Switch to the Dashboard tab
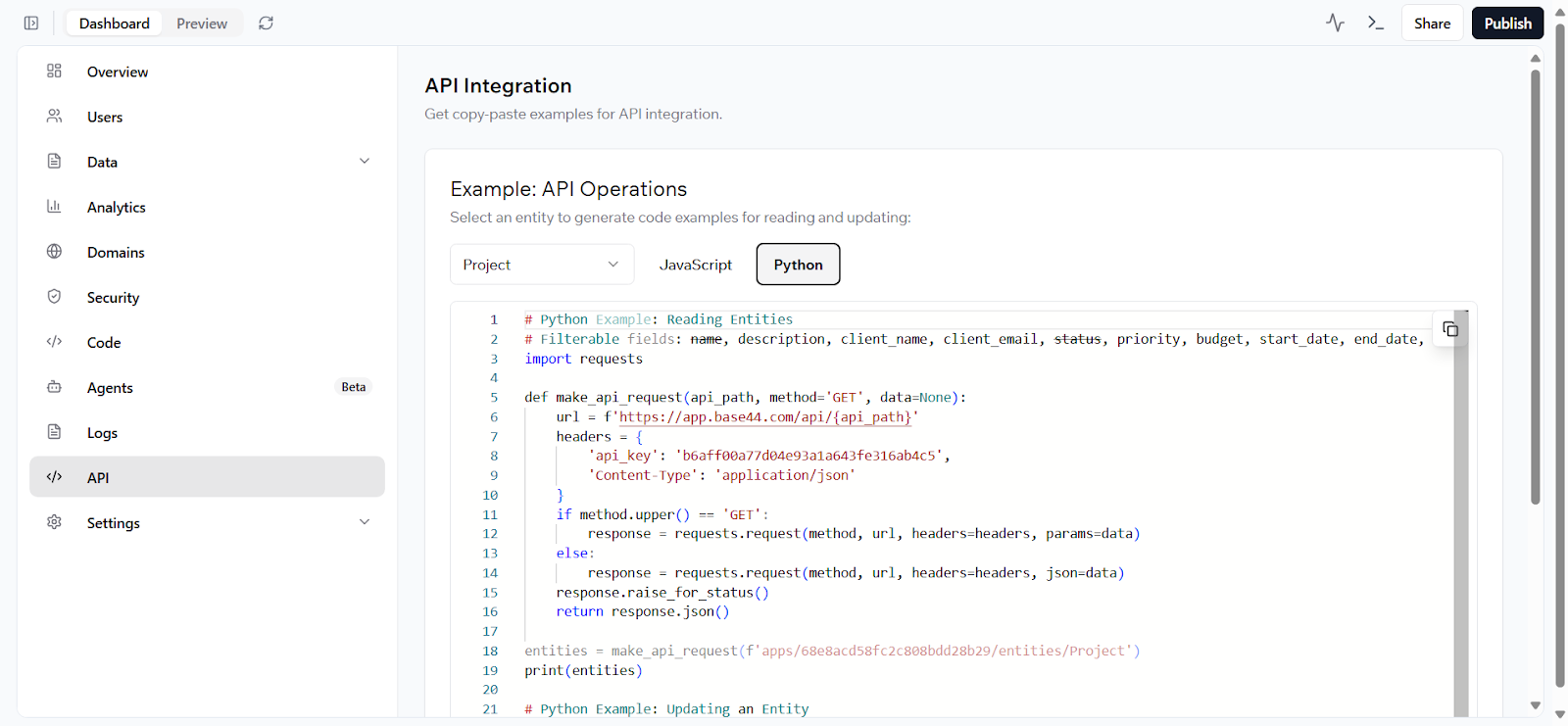Viewport: 1568px width, 726px height. coord(115,24)
